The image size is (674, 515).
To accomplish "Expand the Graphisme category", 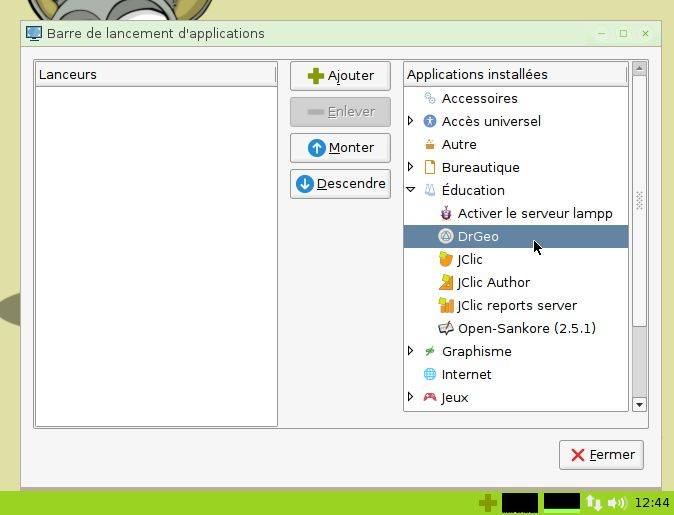I will [411, 351].
